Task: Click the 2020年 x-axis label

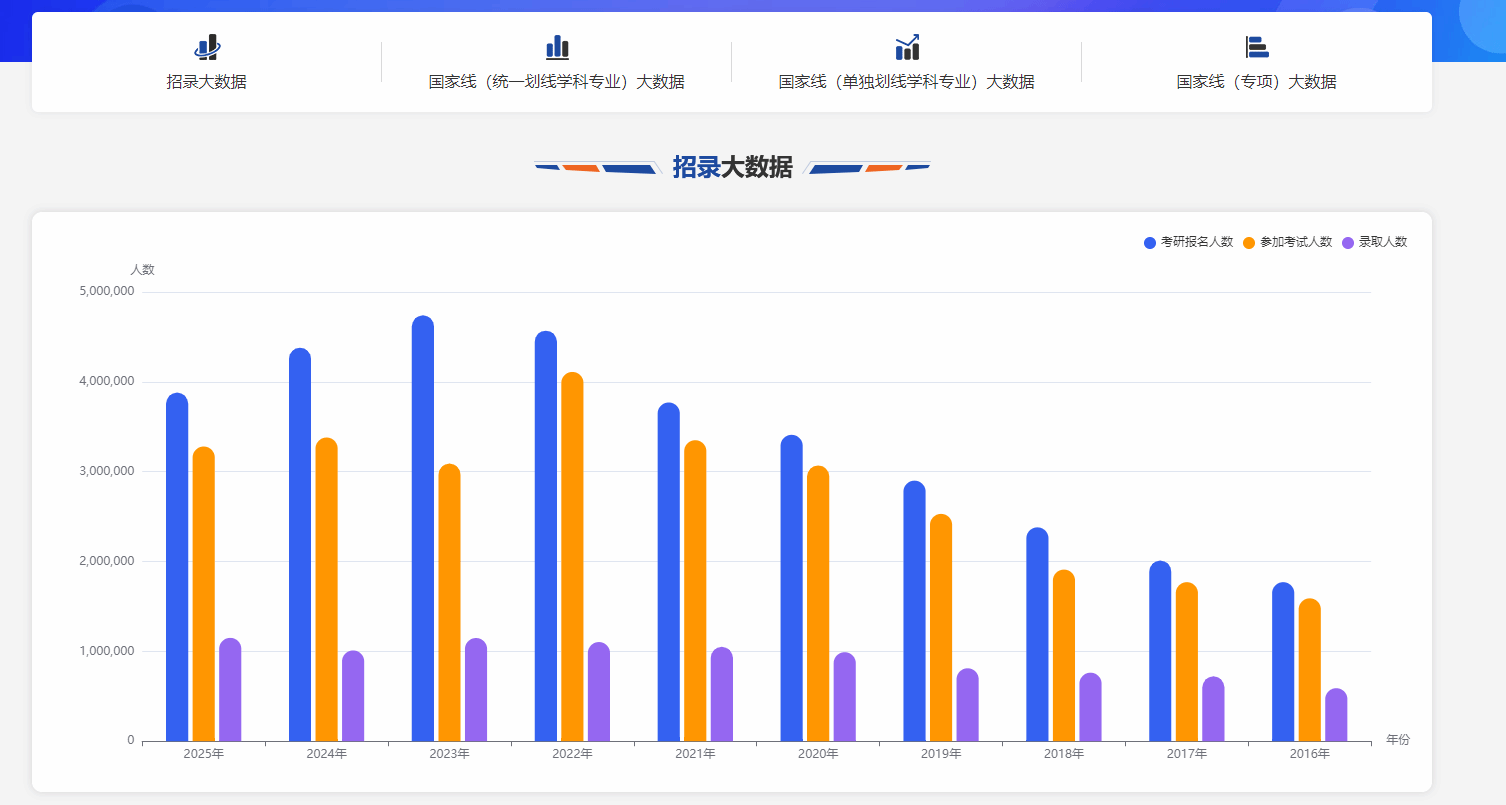Action: (x=818, y=754)
